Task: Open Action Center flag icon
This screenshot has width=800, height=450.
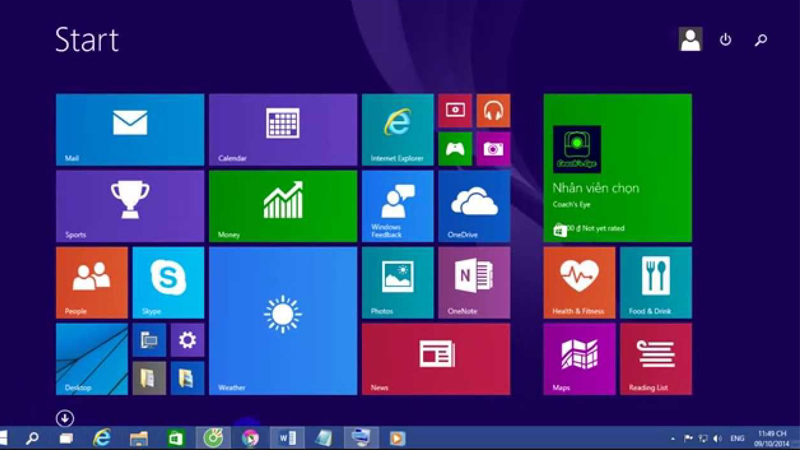Action: coord(688,438)
